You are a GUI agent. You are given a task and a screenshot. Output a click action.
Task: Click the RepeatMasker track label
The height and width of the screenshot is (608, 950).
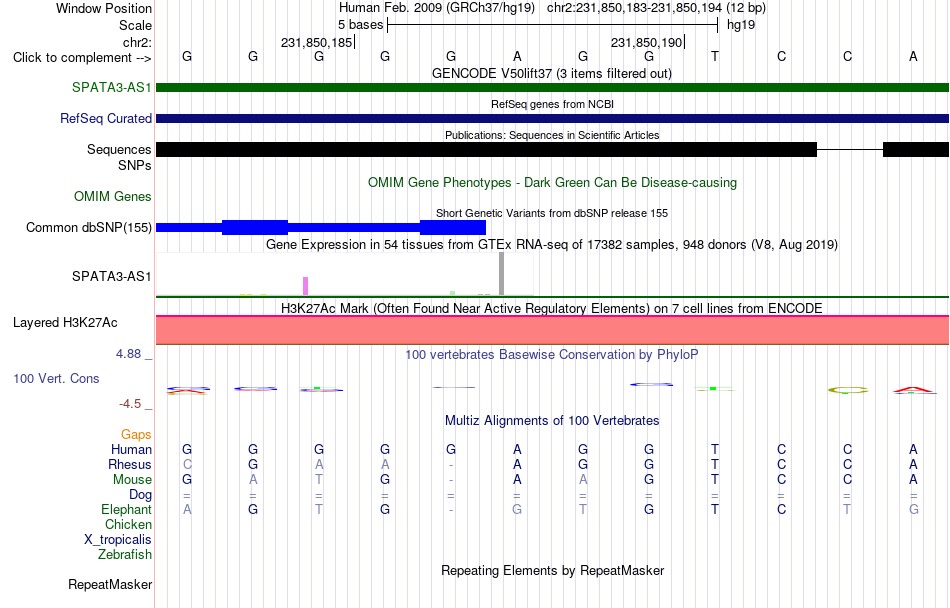pos(110,584)
